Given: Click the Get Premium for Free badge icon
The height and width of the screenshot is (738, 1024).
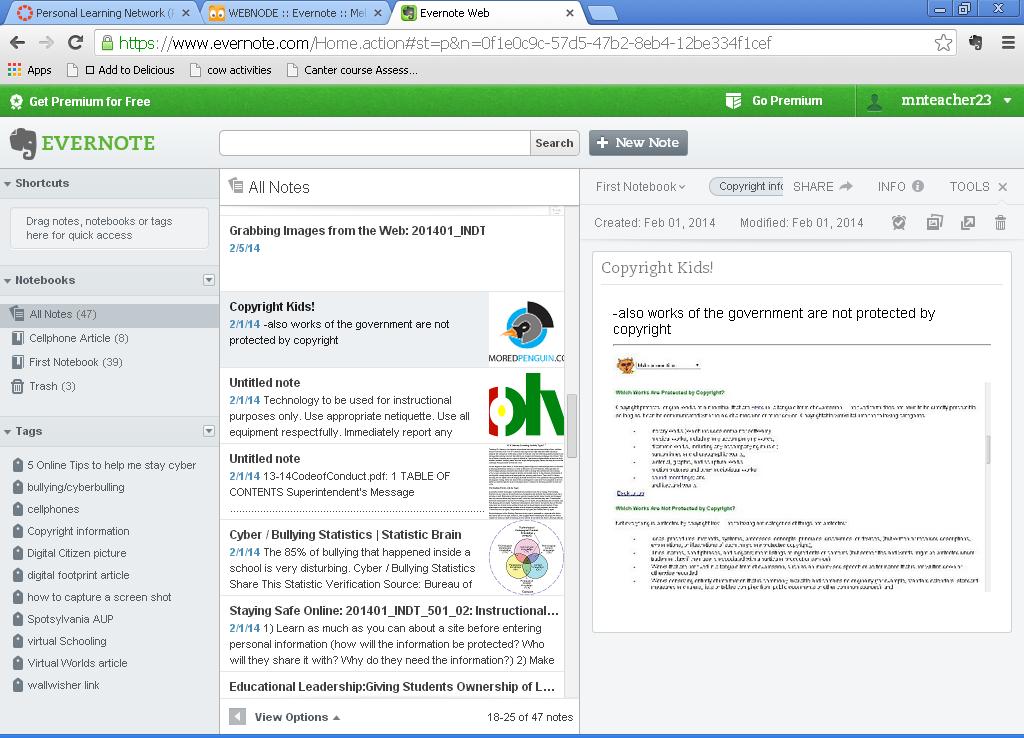Looking at the screenshot, I should click(16, 102).
